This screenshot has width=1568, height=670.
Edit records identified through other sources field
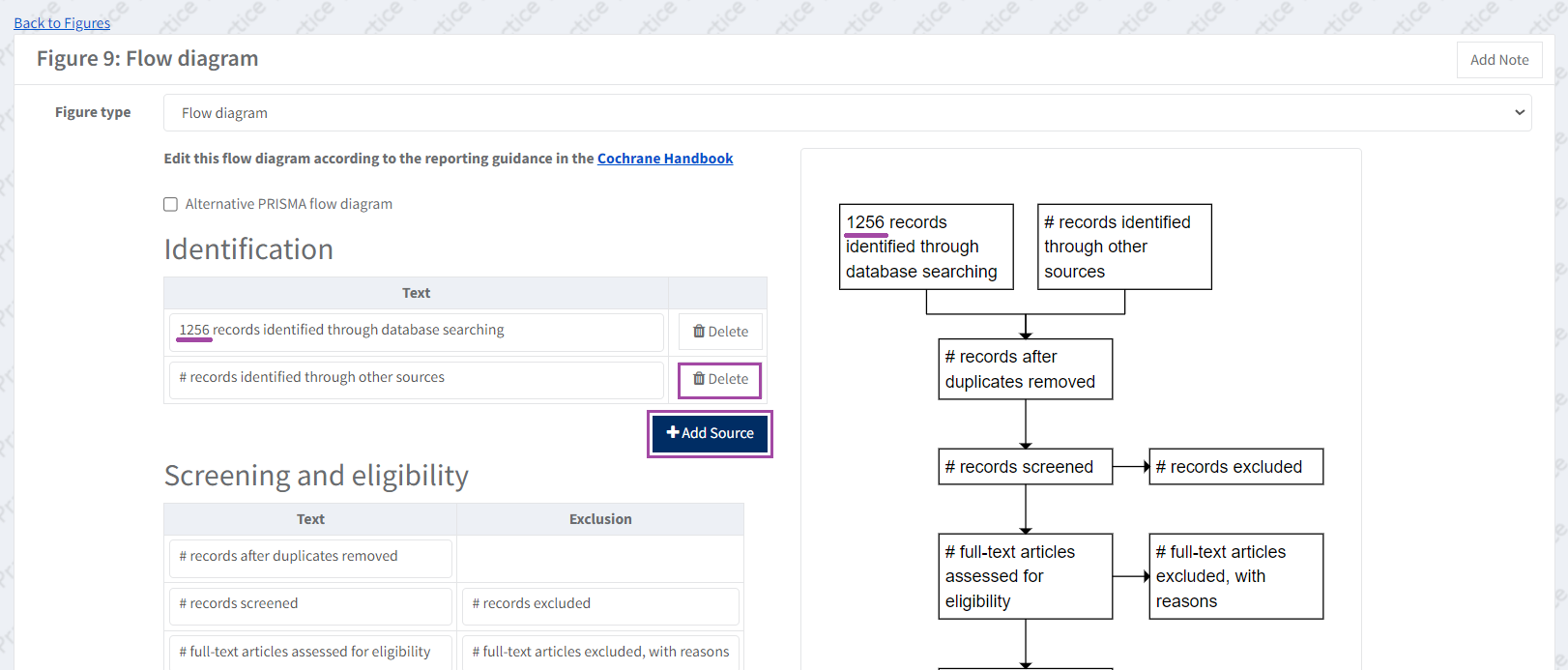click(x=416, y=378)
